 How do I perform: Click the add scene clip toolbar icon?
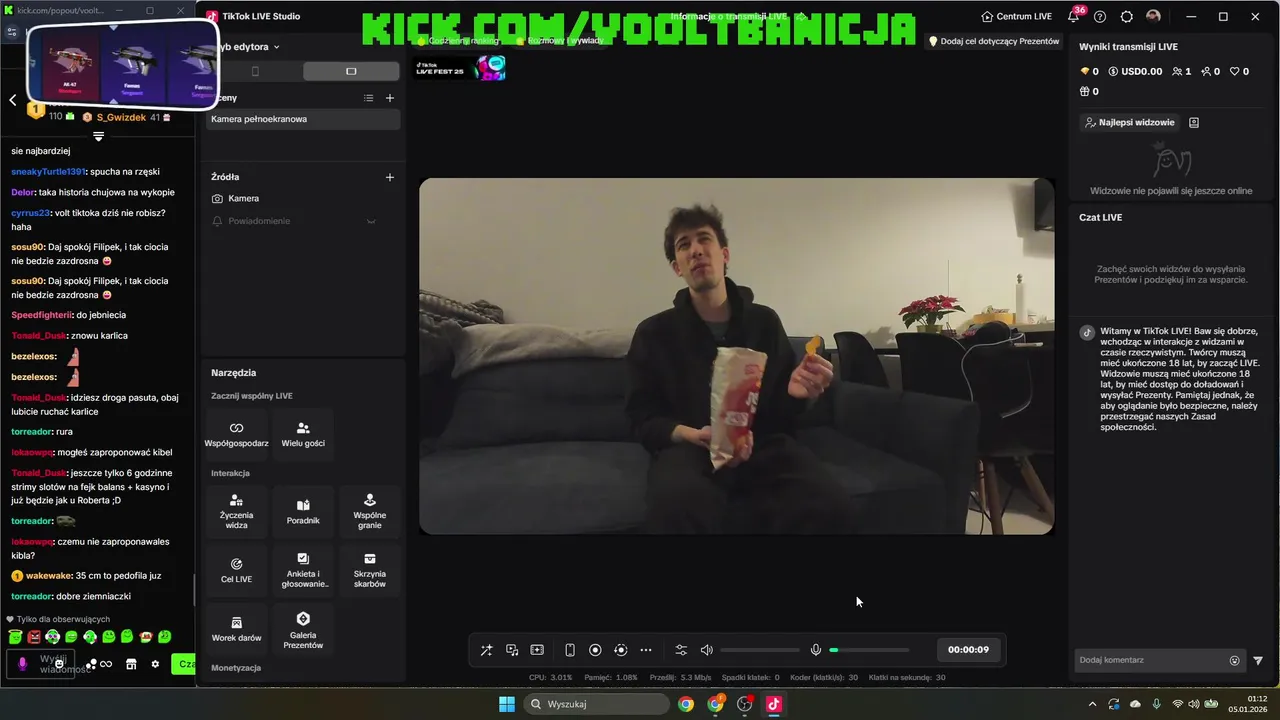click(x=537, y=650)
